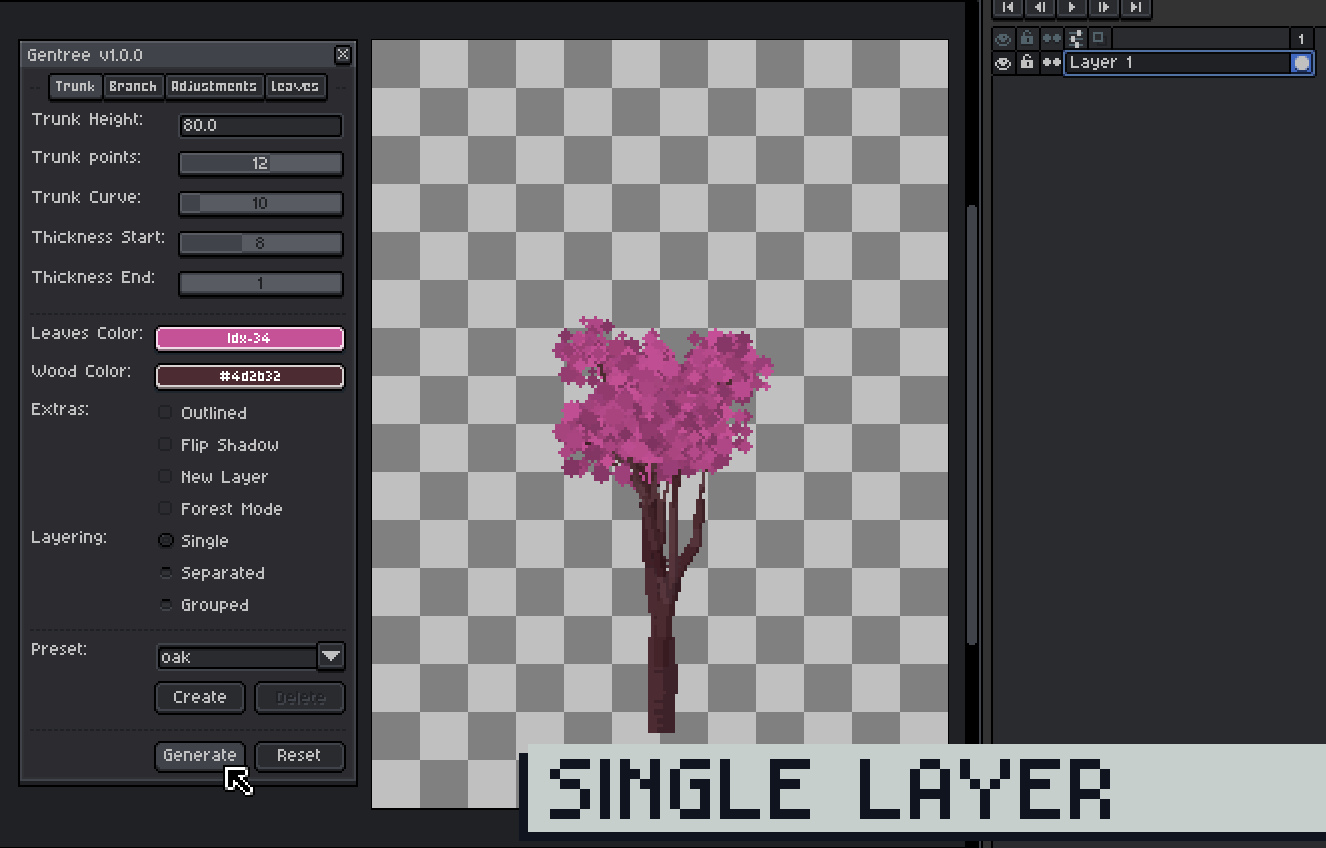Image resolution: width=1326 pixels, height=848 pixels.
Task: Open the timeline options icon
Action: click(1075, 38)
